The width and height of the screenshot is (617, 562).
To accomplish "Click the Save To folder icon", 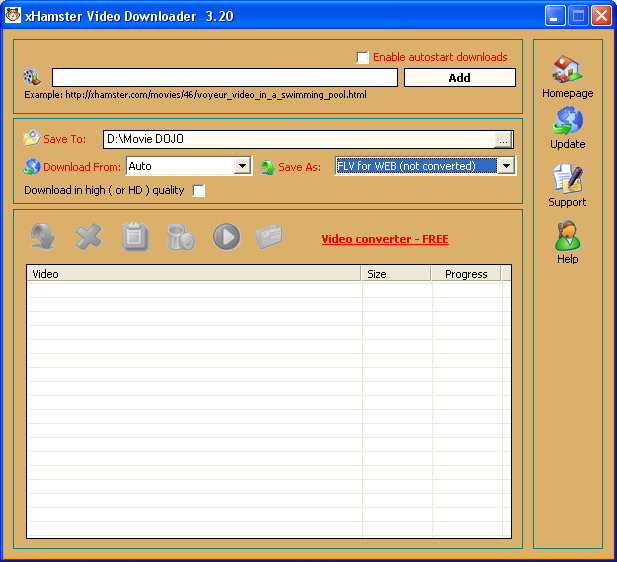I will 31,139.
